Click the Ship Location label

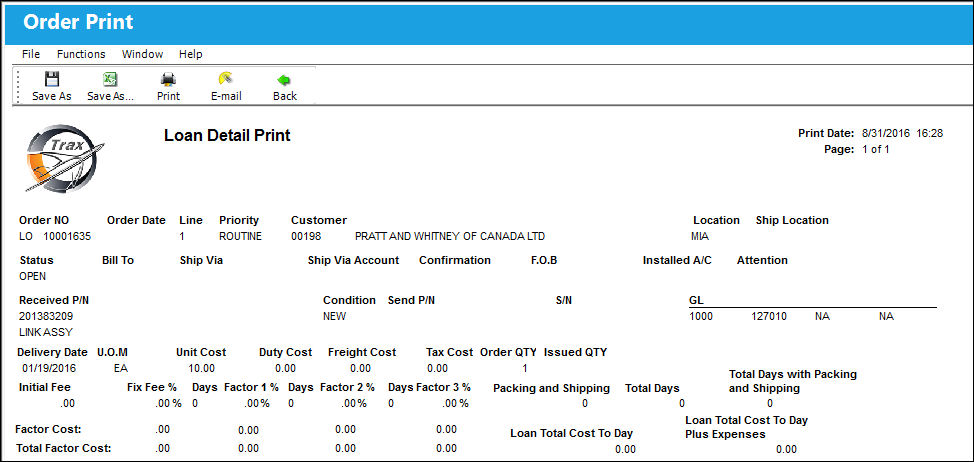(x=792, y=220)
